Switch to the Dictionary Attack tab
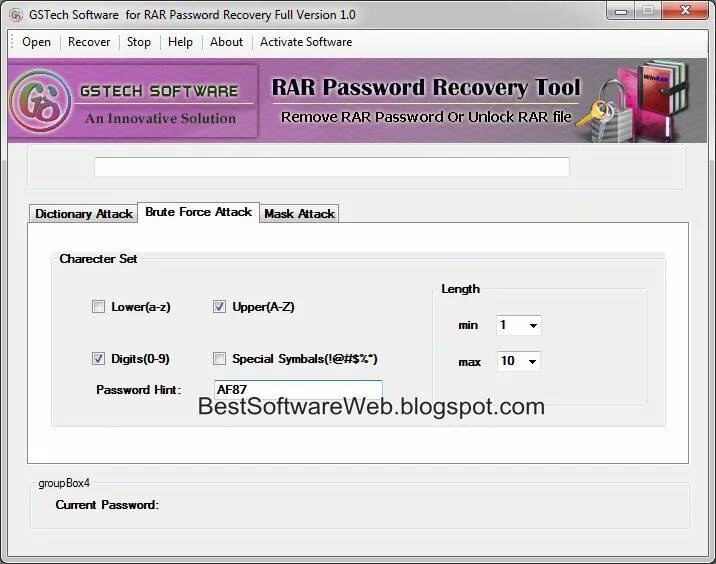Image resolution: width=716 pixels, height=564 pixels. click(84, 214)
